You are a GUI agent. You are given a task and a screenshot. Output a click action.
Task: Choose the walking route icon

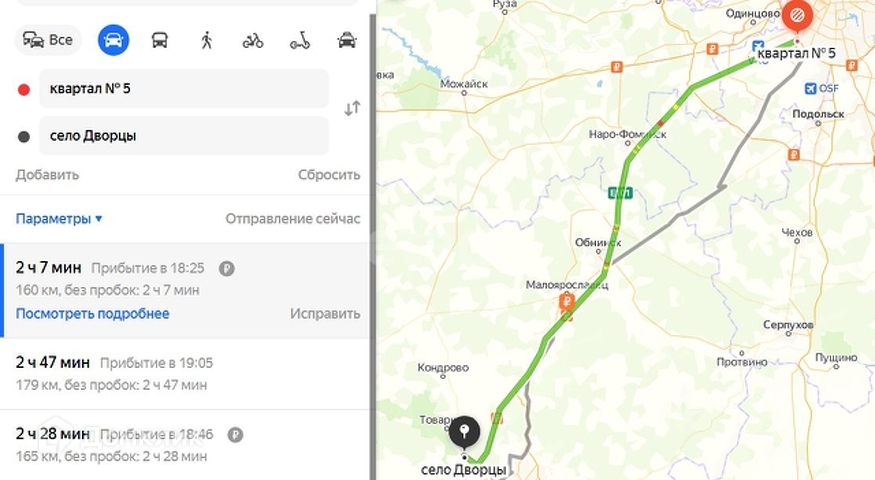(206, 40)
